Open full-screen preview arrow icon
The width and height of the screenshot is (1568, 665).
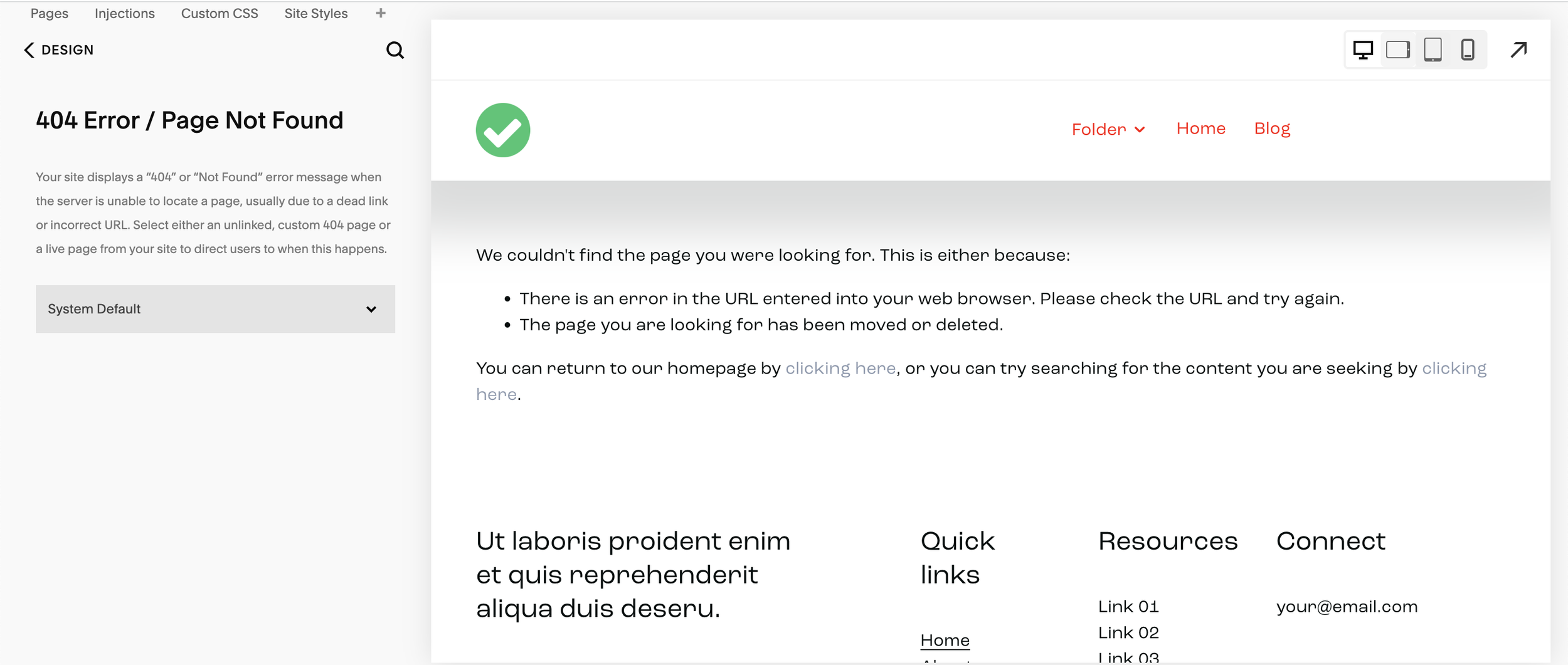1518,50
